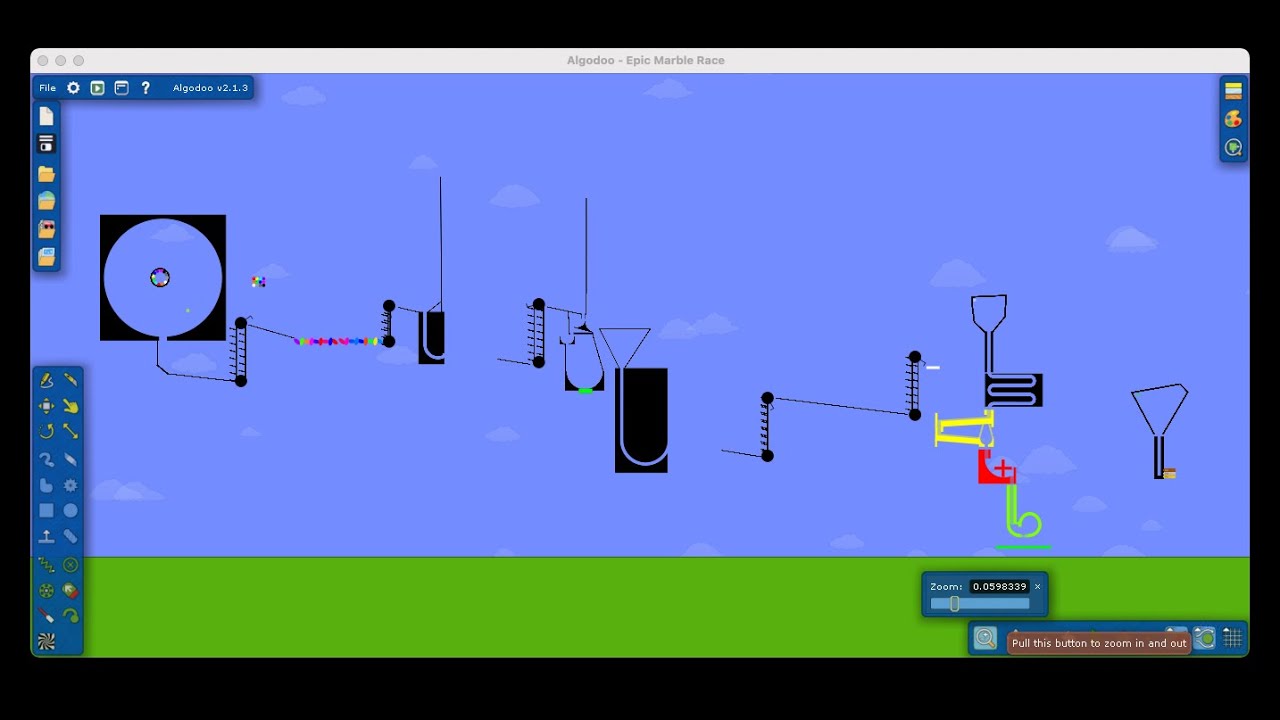
Task: Click the window layout icon in top bar
Action: (x=121, y=88)
